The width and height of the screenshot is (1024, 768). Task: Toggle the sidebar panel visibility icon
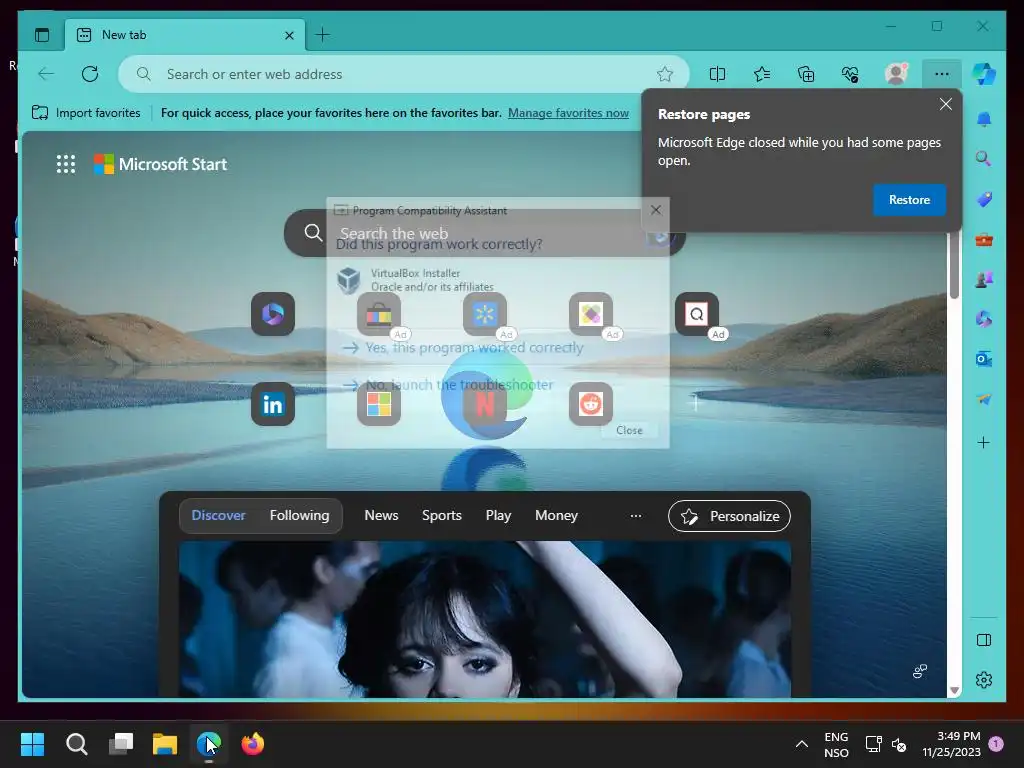984,640
